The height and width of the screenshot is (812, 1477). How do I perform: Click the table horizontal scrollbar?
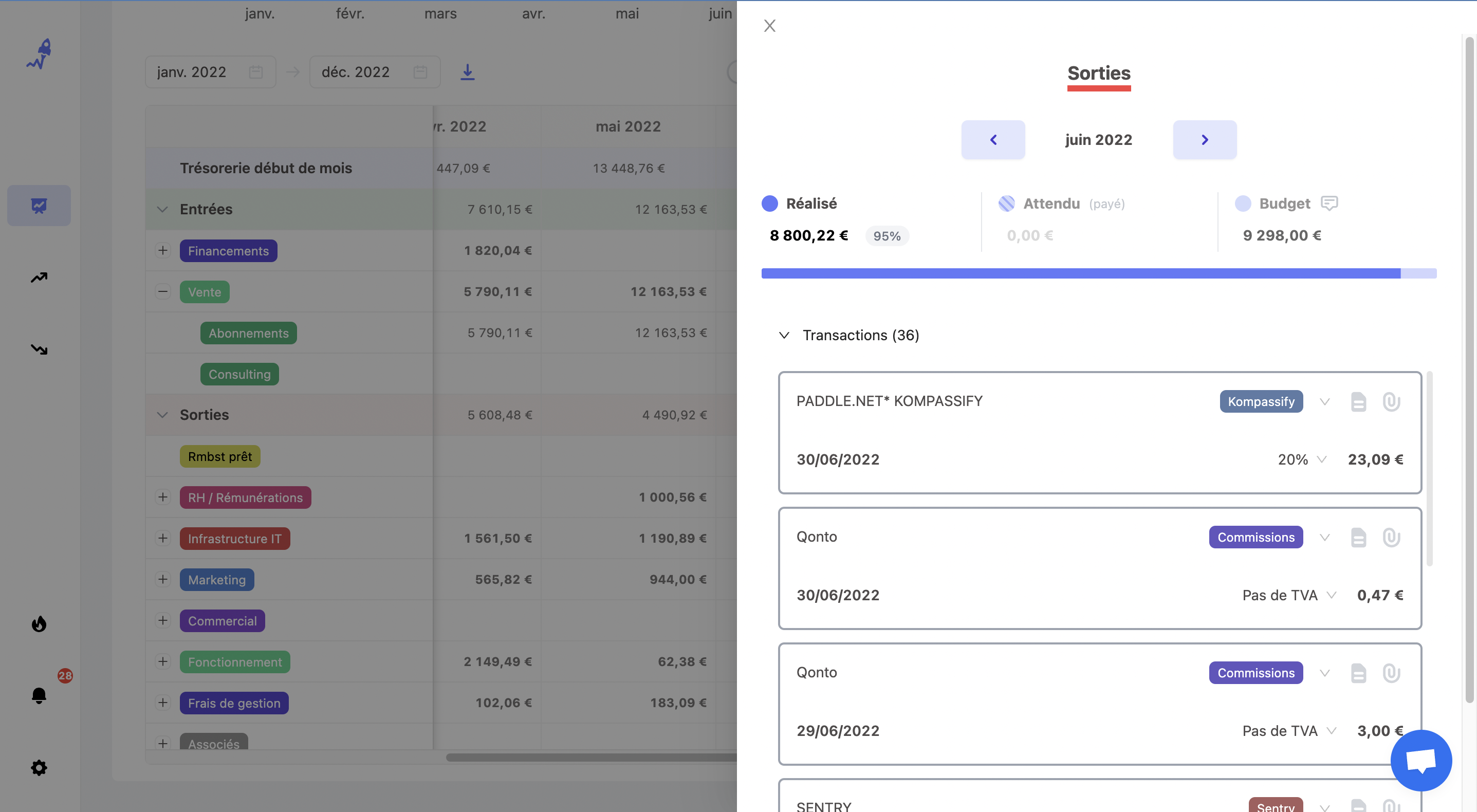[x=591, y=757]
